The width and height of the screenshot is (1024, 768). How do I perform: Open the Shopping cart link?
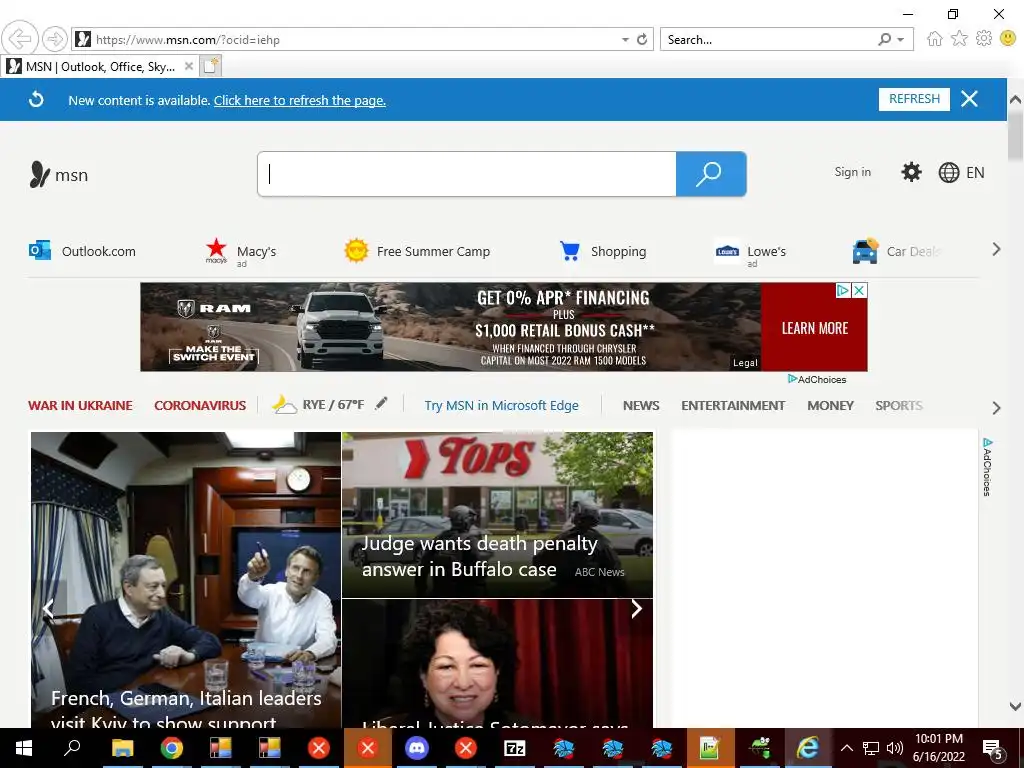[x=603, y=251]
